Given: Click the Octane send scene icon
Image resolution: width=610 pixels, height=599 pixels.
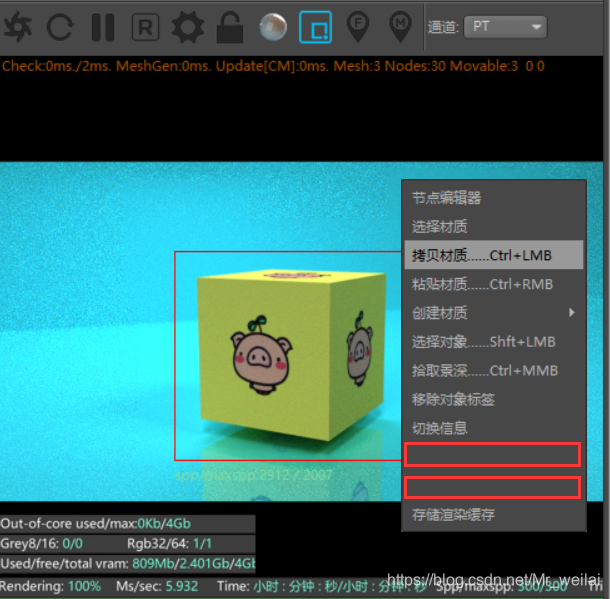Looking at the screenshot, I should (x=18, y=27).
